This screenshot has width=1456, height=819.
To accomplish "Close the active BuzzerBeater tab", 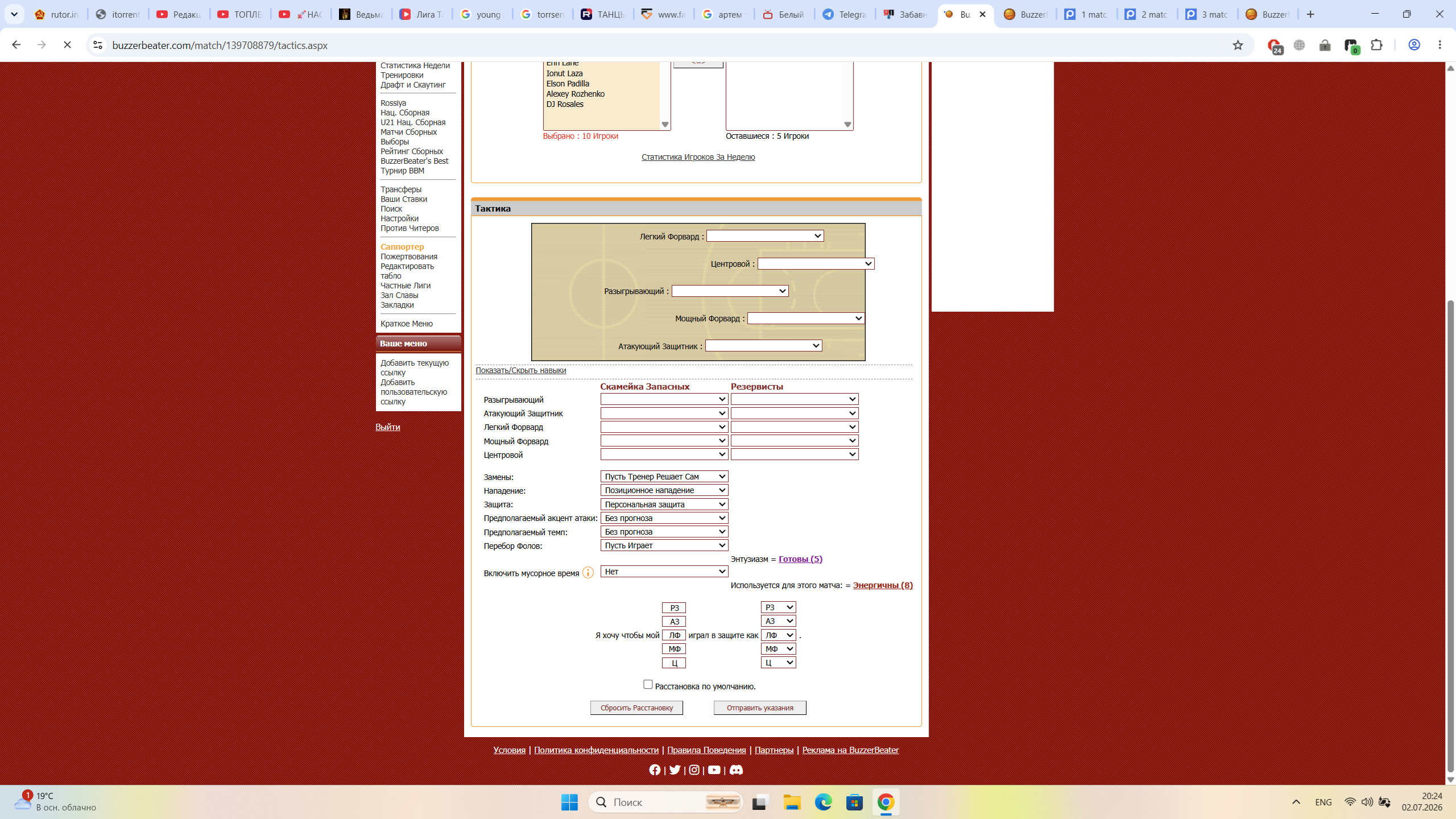I will tap(982, 14).
